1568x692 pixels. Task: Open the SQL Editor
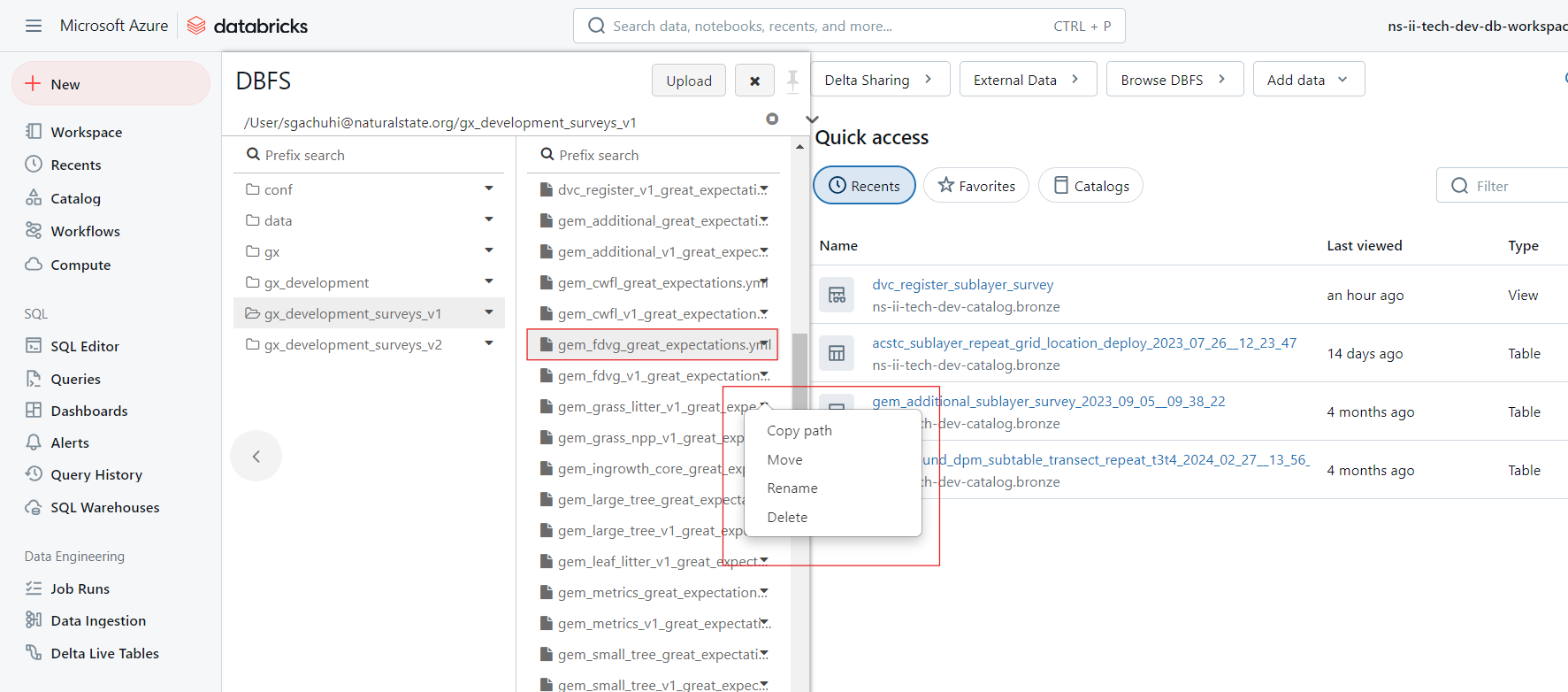click(x=84, y=346)
